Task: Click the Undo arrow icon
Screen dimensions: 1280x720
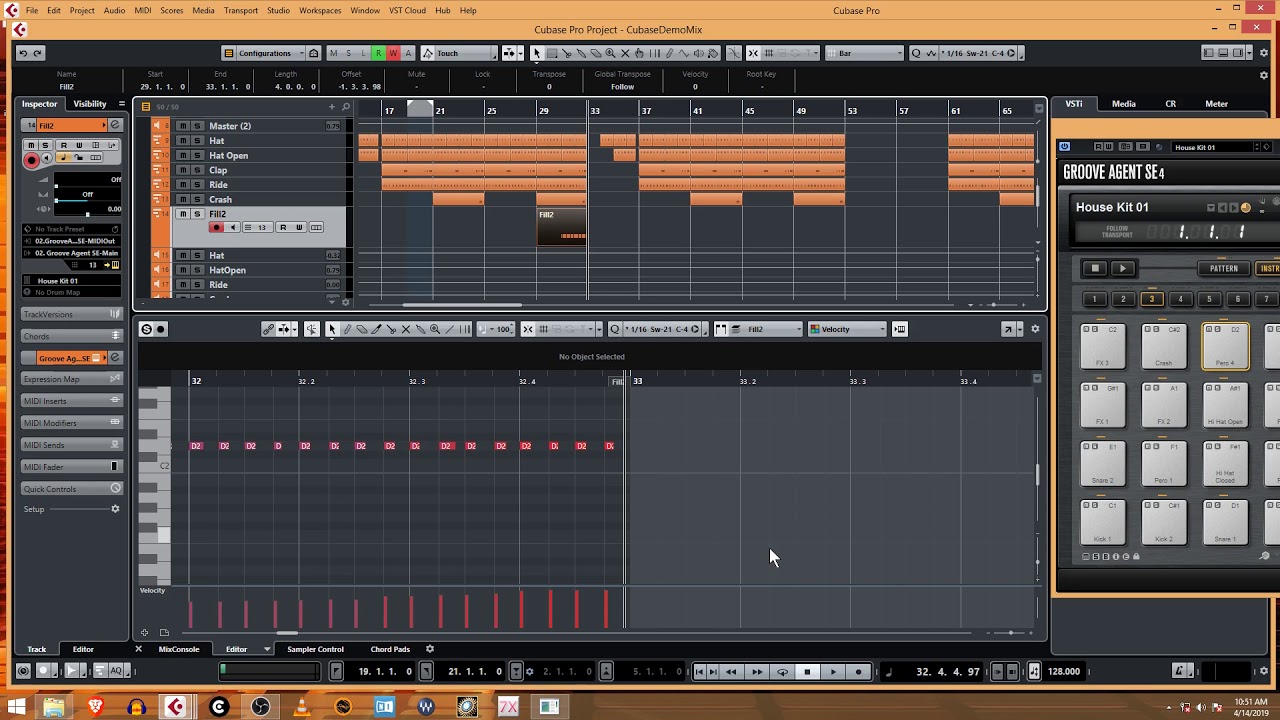Action: tap(23, 53)
